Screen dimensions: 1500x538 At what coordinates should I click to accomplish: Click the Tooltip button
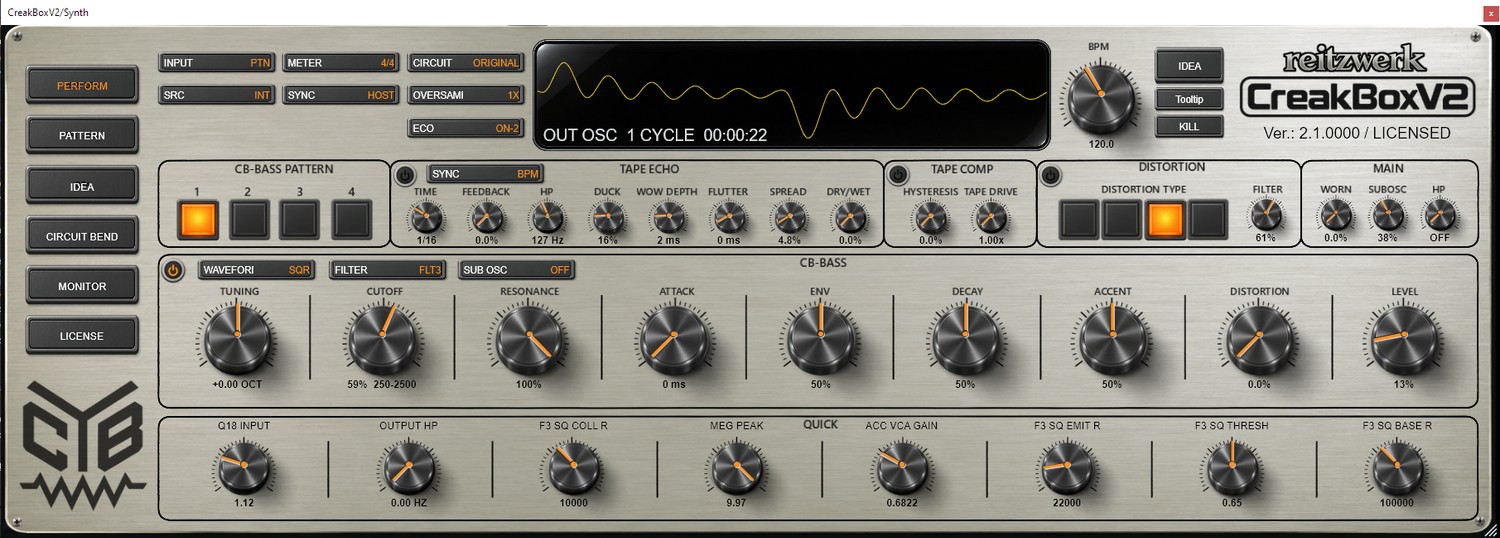(1189, 100)
